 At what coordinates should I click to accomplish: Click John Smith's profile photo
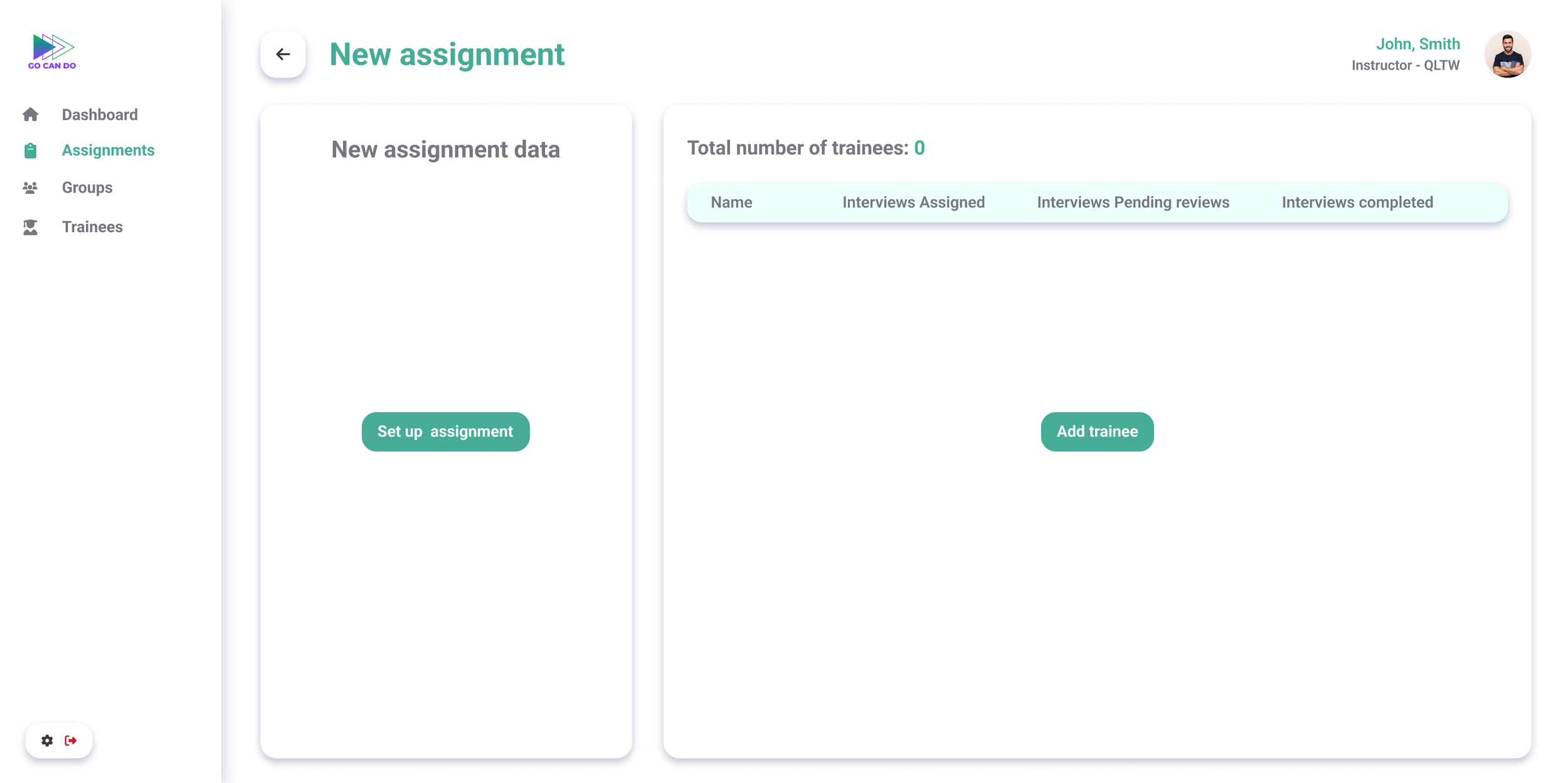click(x=1507, y=55)
